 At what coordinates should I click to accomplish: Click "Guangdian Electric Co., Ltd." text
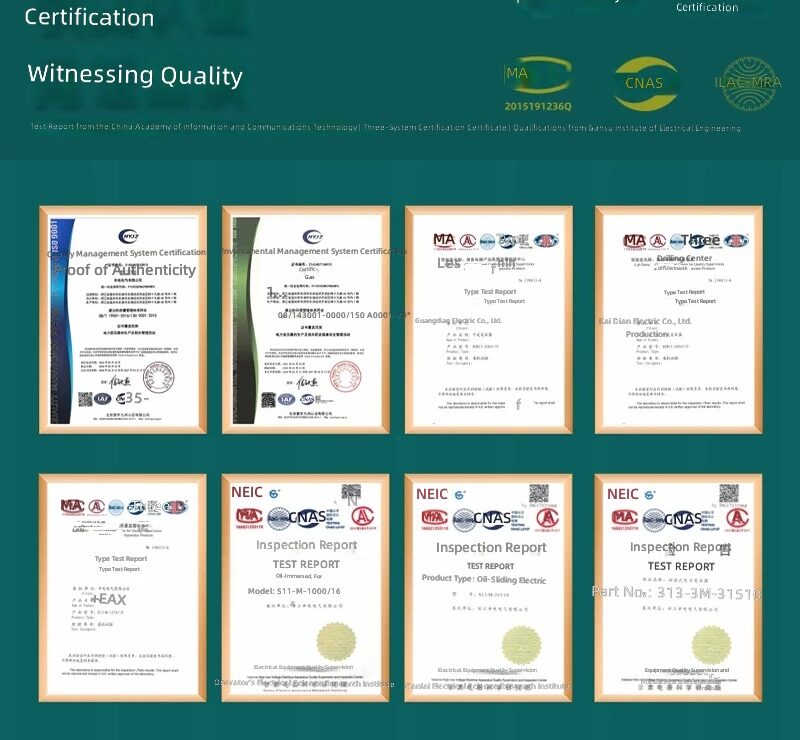coord(458,320)
